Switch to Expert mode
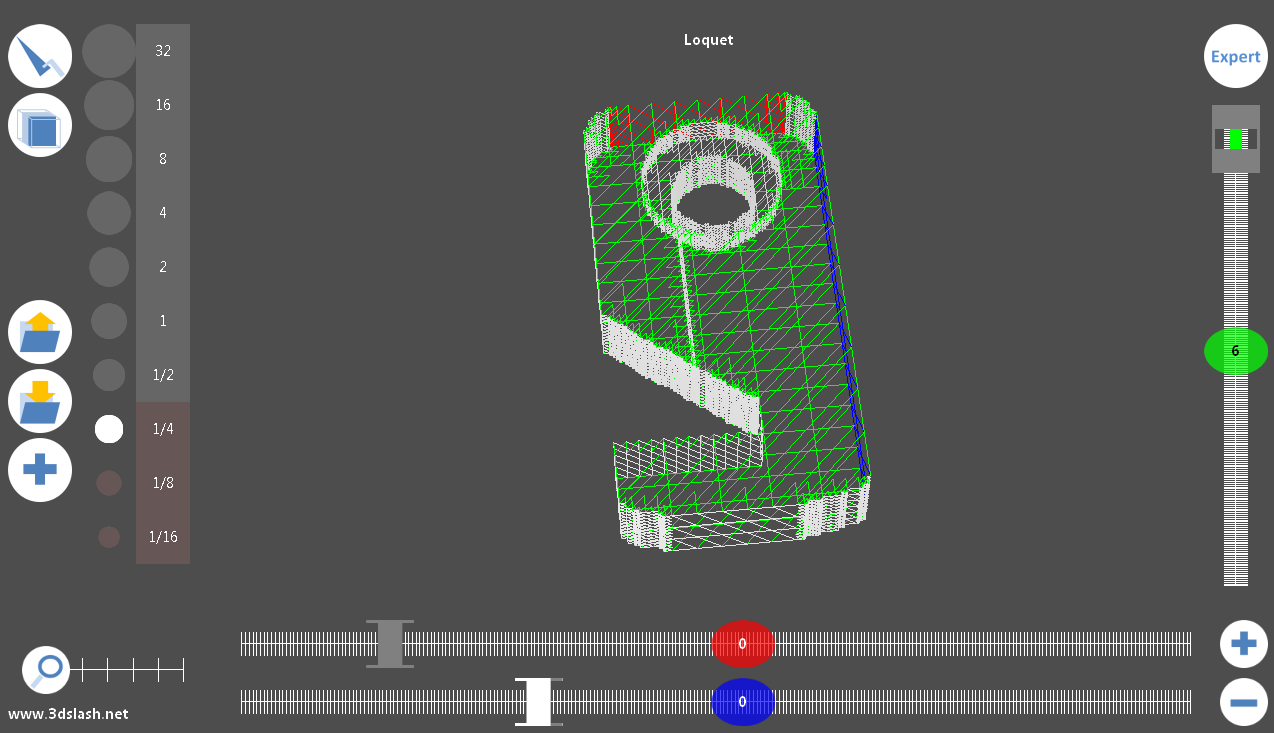Screen dimensions: 1274x733 1235,56
